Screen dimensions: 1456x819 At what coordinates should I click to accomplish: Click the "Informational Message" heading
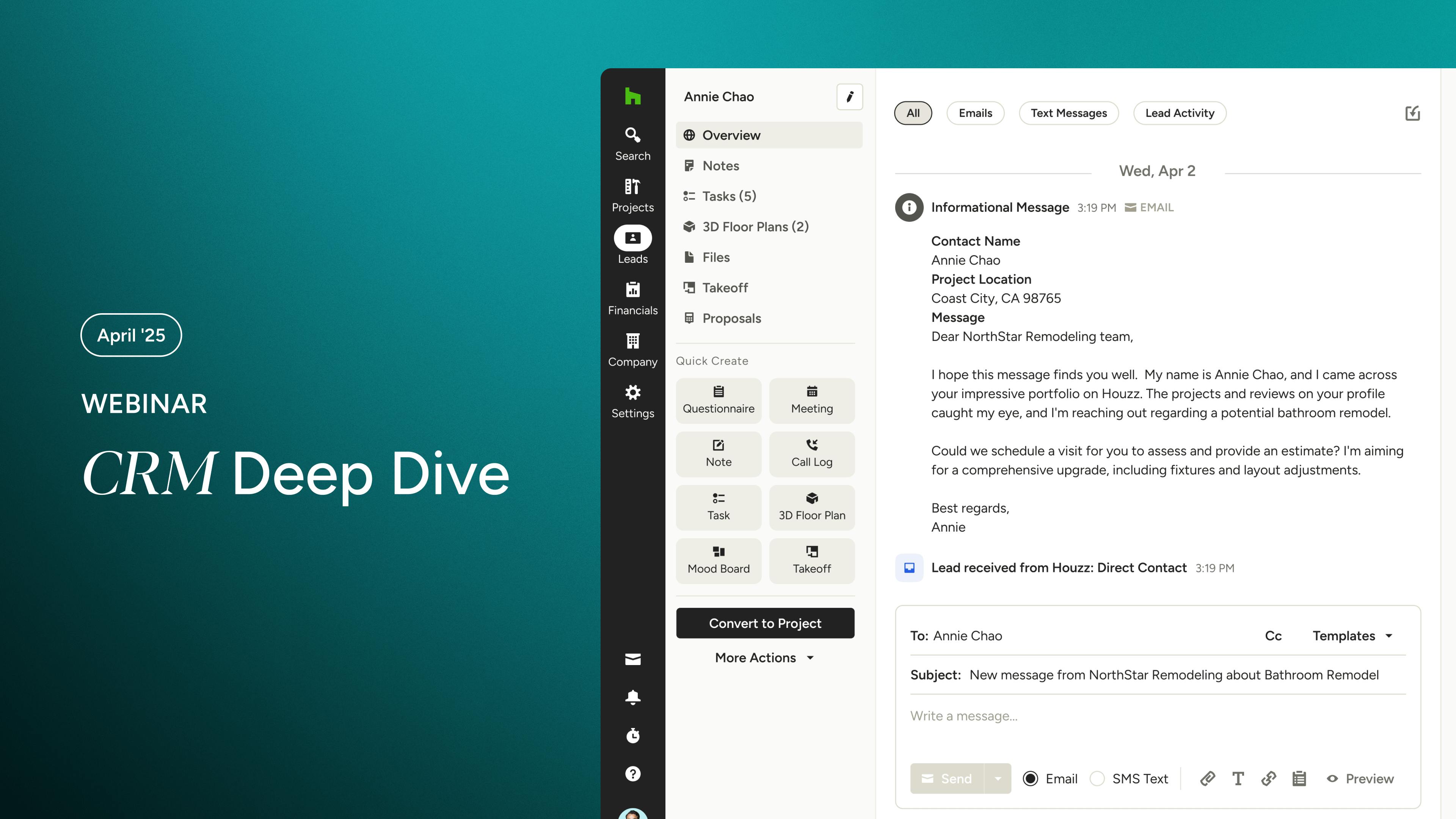point(1000,207)
